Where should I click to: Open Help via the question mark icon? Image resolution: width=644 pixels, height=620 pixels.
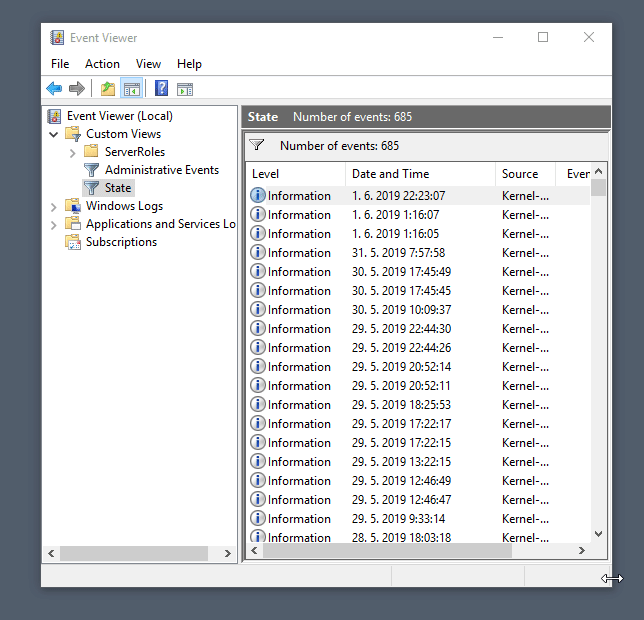(x=161, y=88)
